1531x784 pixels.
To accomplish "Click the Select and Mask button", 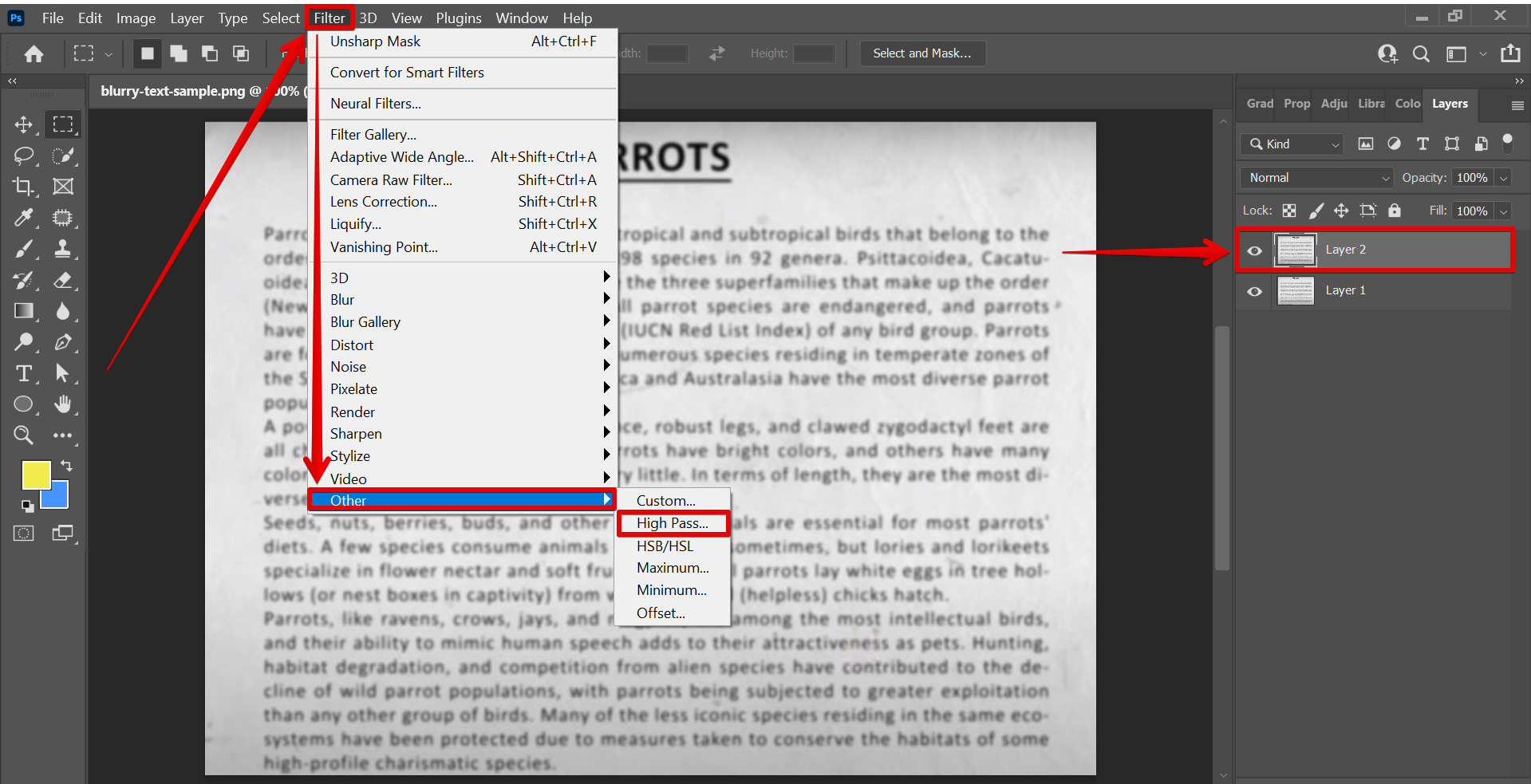I will pyautogui.click(x=921, y=53).
